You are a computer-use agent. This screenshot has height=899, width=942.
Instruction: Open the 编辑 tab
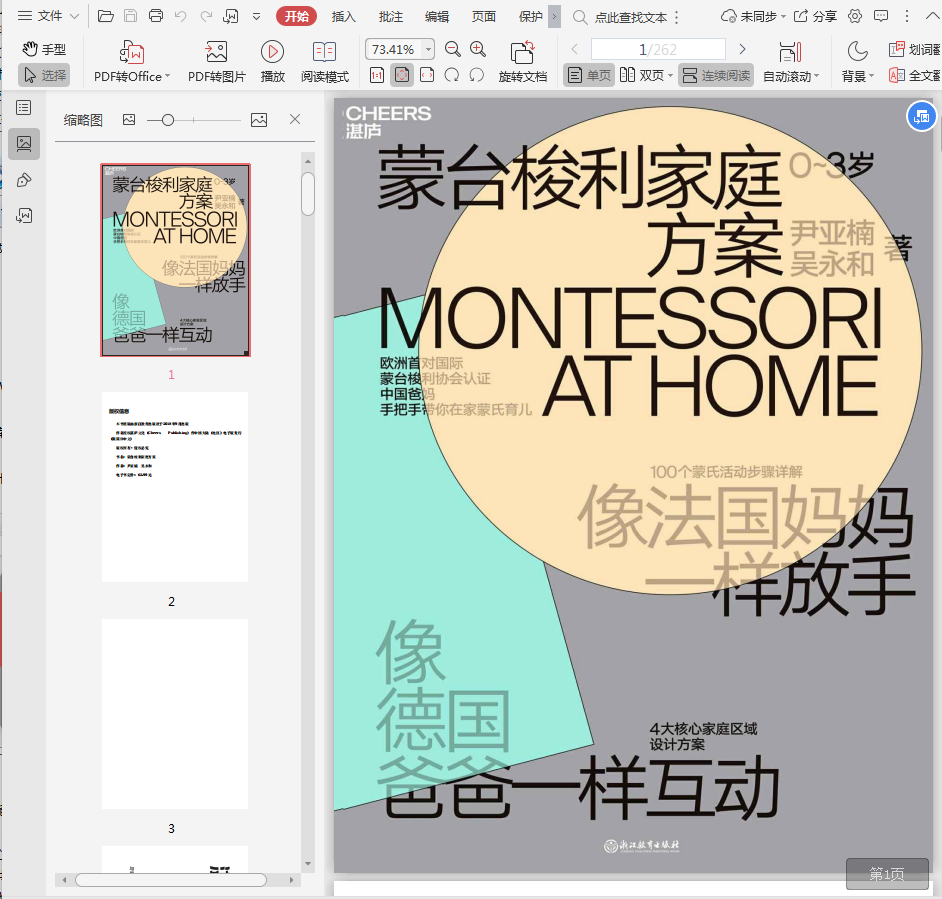[437, 17]
